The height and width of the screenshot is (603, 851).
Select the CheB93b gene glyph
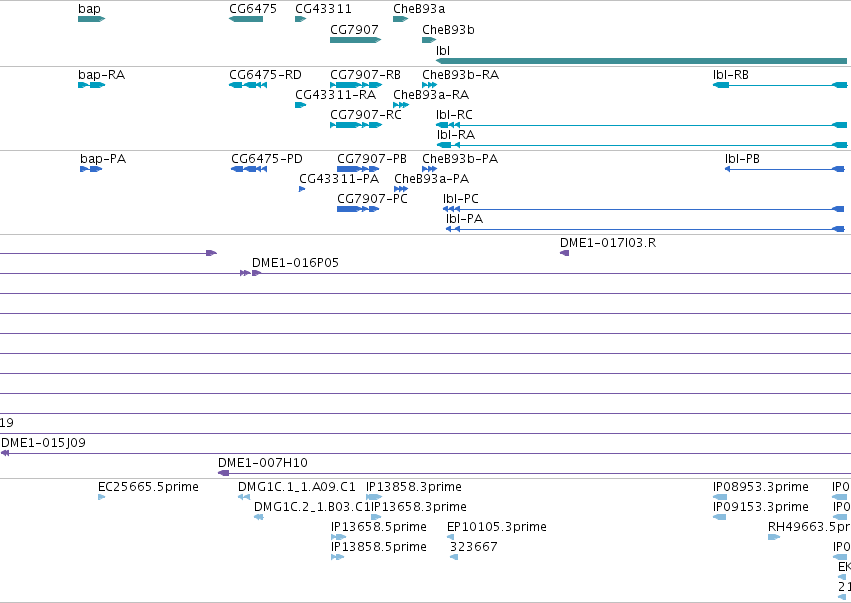tap(429, 40)
